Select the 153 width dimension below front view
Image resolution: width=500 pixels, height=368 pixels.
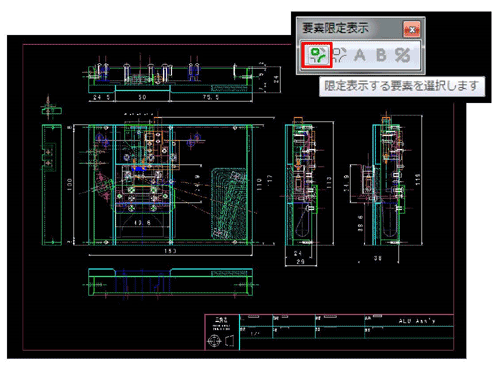[x=170, y=251]
